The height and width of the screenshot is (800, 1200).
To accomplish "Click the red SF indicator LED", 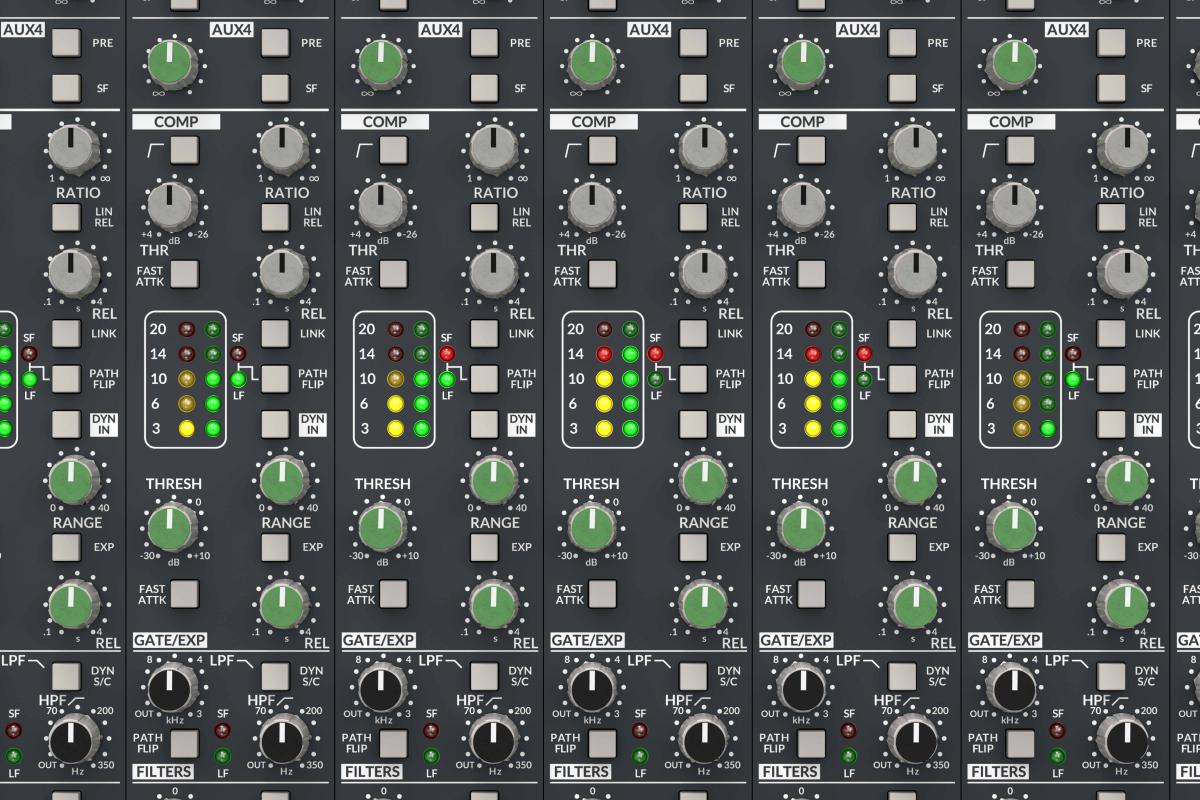I will tap(448, 352).
